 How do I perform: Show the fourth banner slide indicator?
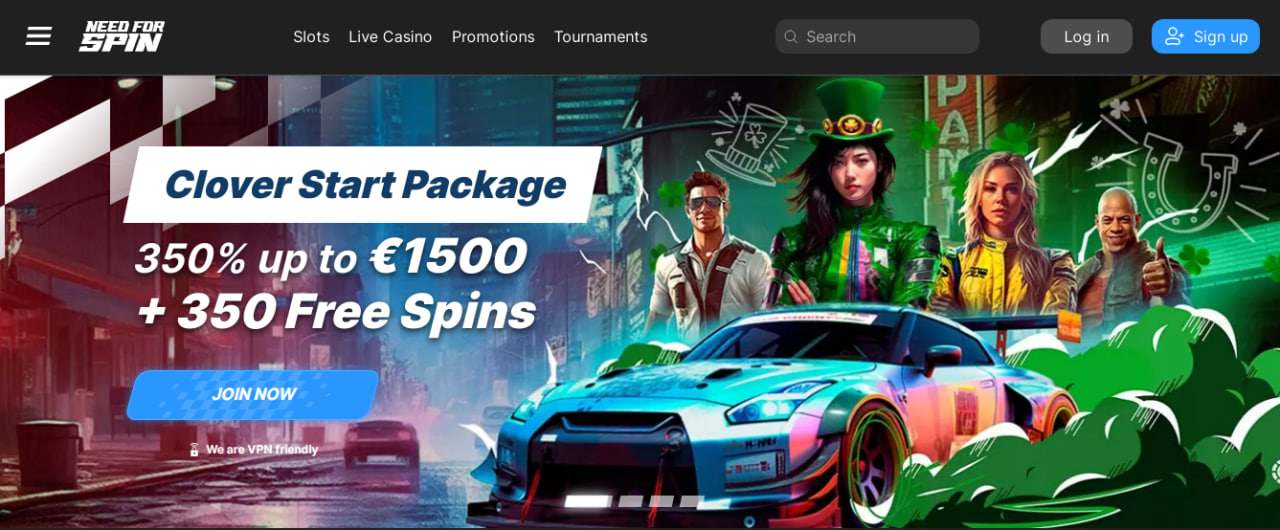[692, 501]
